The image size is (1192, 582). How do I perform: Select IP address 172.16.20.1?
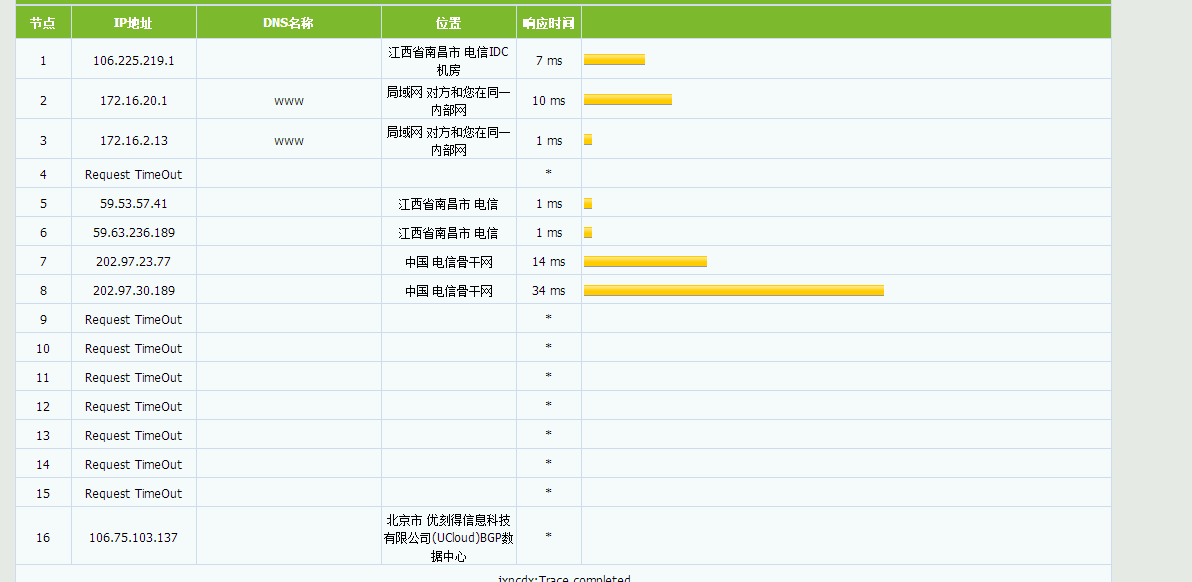pos(134,100)
